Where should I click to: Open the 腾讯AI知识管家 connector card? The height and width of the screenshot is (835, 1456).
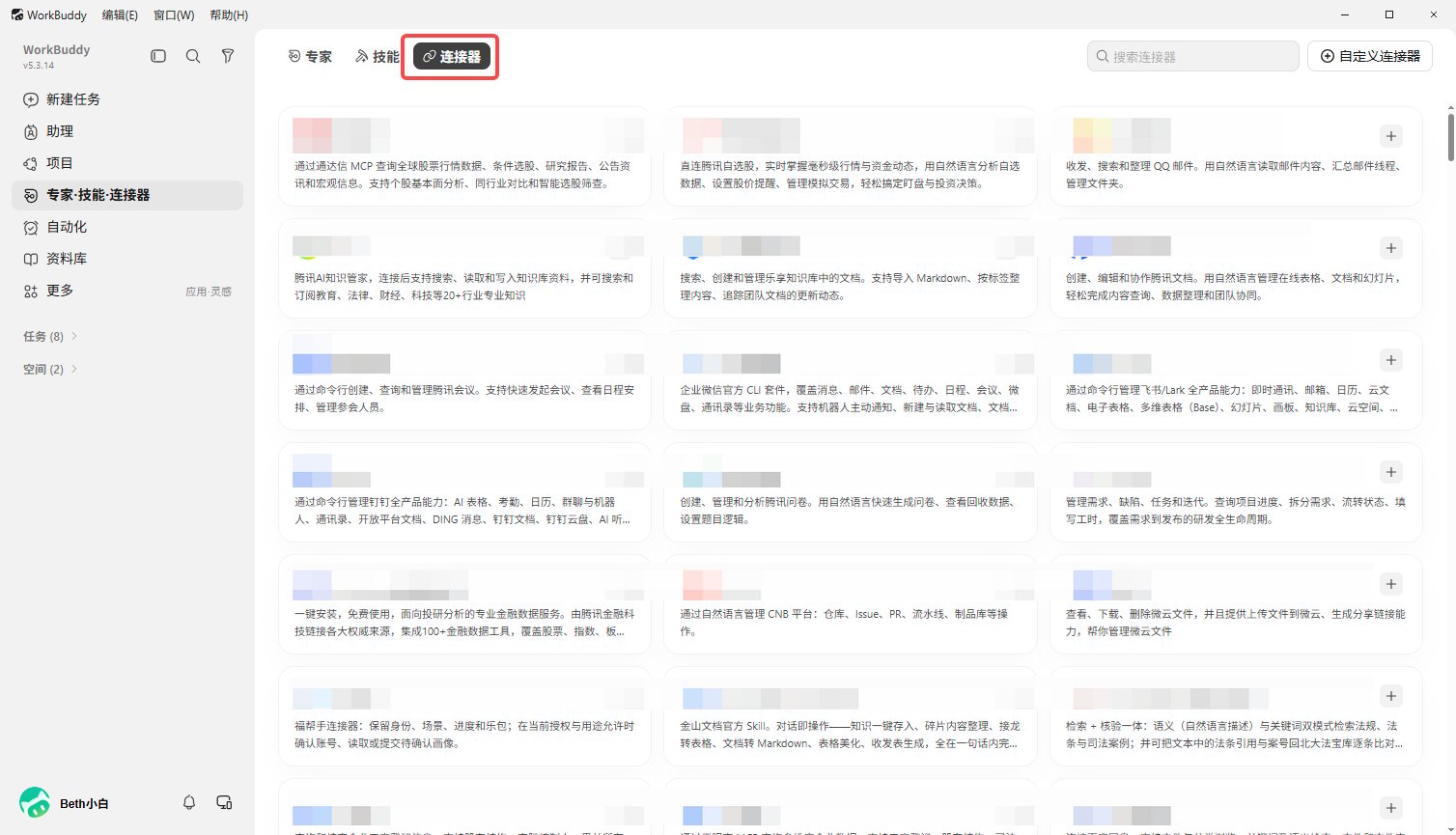464,267
